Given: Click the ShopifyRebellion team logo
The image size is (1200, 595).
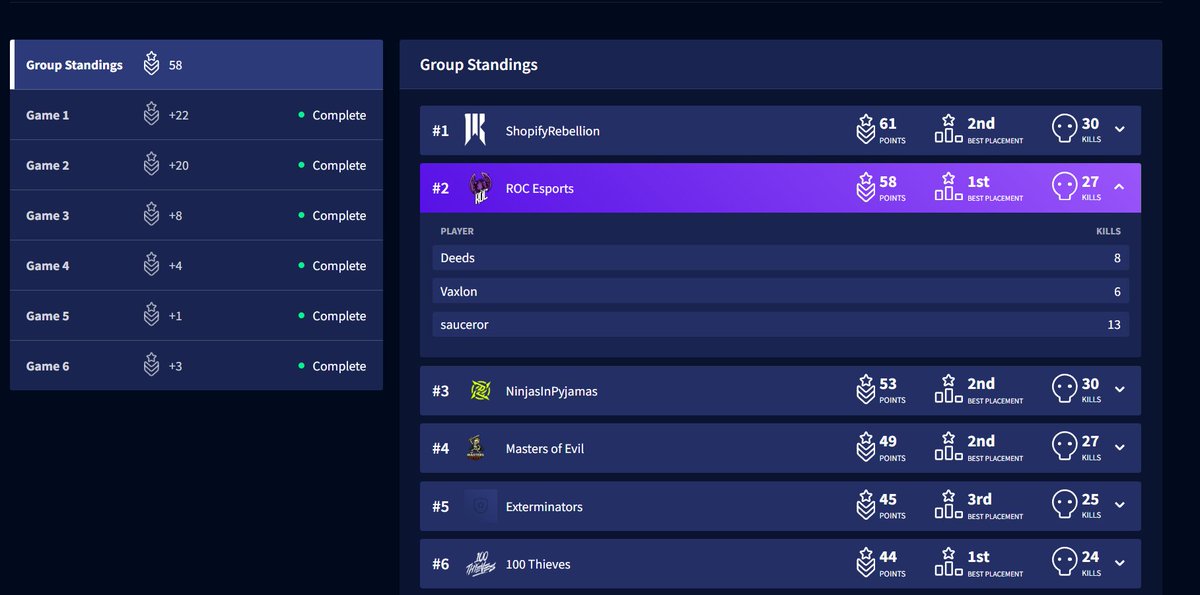Looking at the screenshot, I should coord(475,130).
